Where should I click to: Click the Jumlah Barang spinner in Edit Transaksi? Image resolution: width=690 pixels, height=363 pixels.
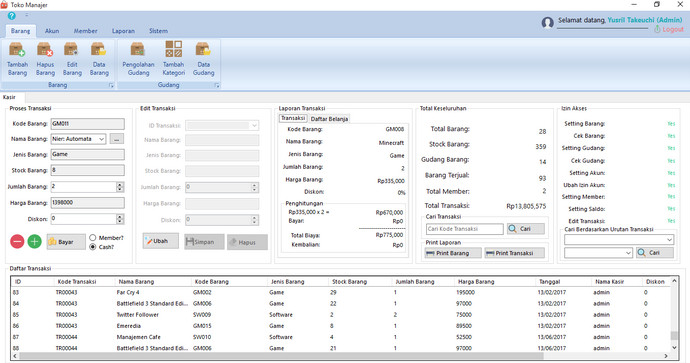[254, 187]
